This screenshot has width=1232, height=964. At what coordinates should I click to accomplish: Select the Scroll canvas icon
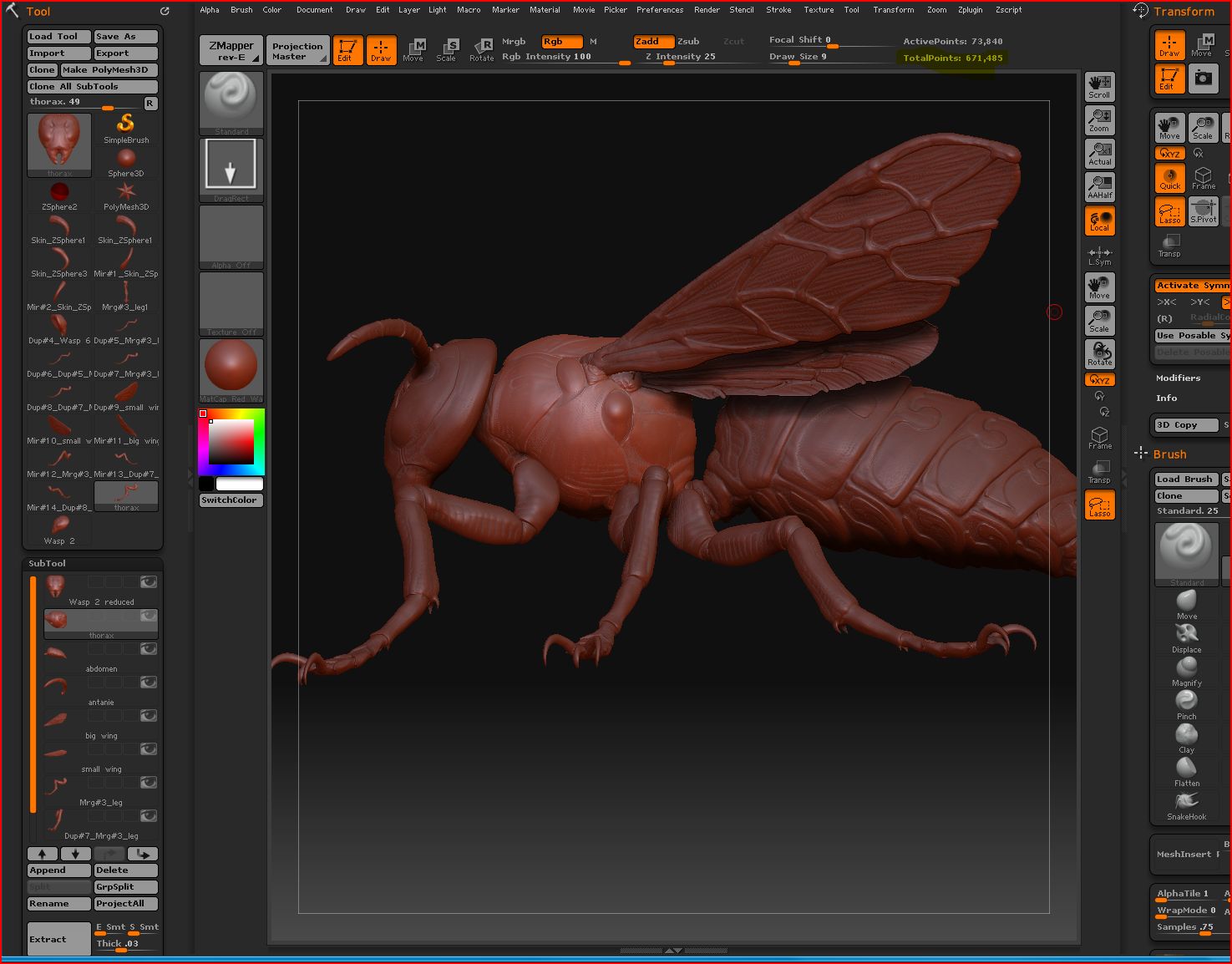pos(1099,86)
